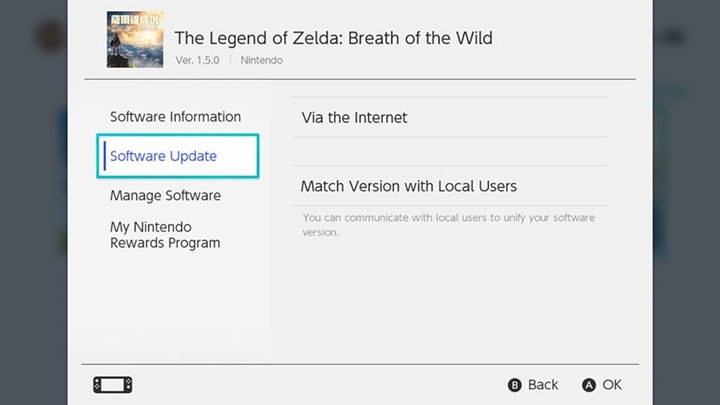720x405 pixels.
Task: Click the Switch console controller icon
Action: [x=113, y=384]
